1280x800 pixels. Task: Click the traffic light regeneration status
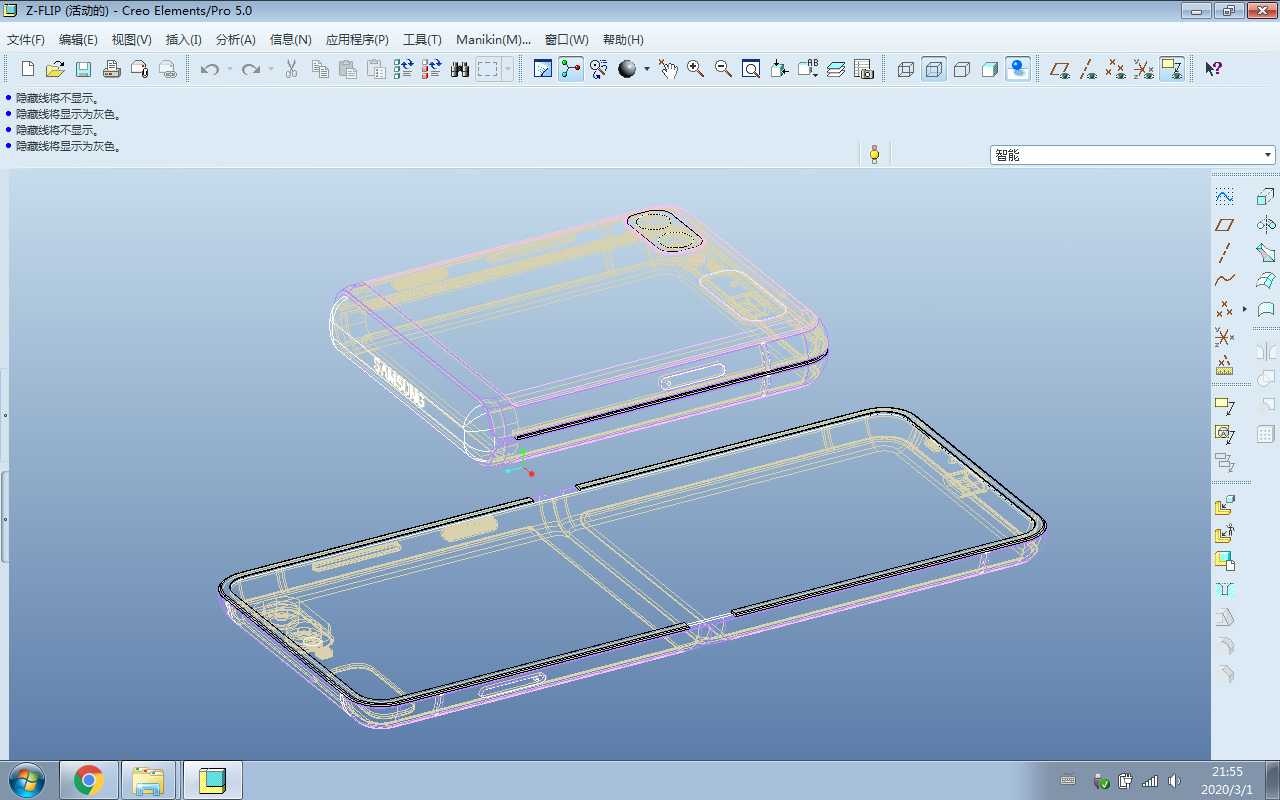coord(874,155)
